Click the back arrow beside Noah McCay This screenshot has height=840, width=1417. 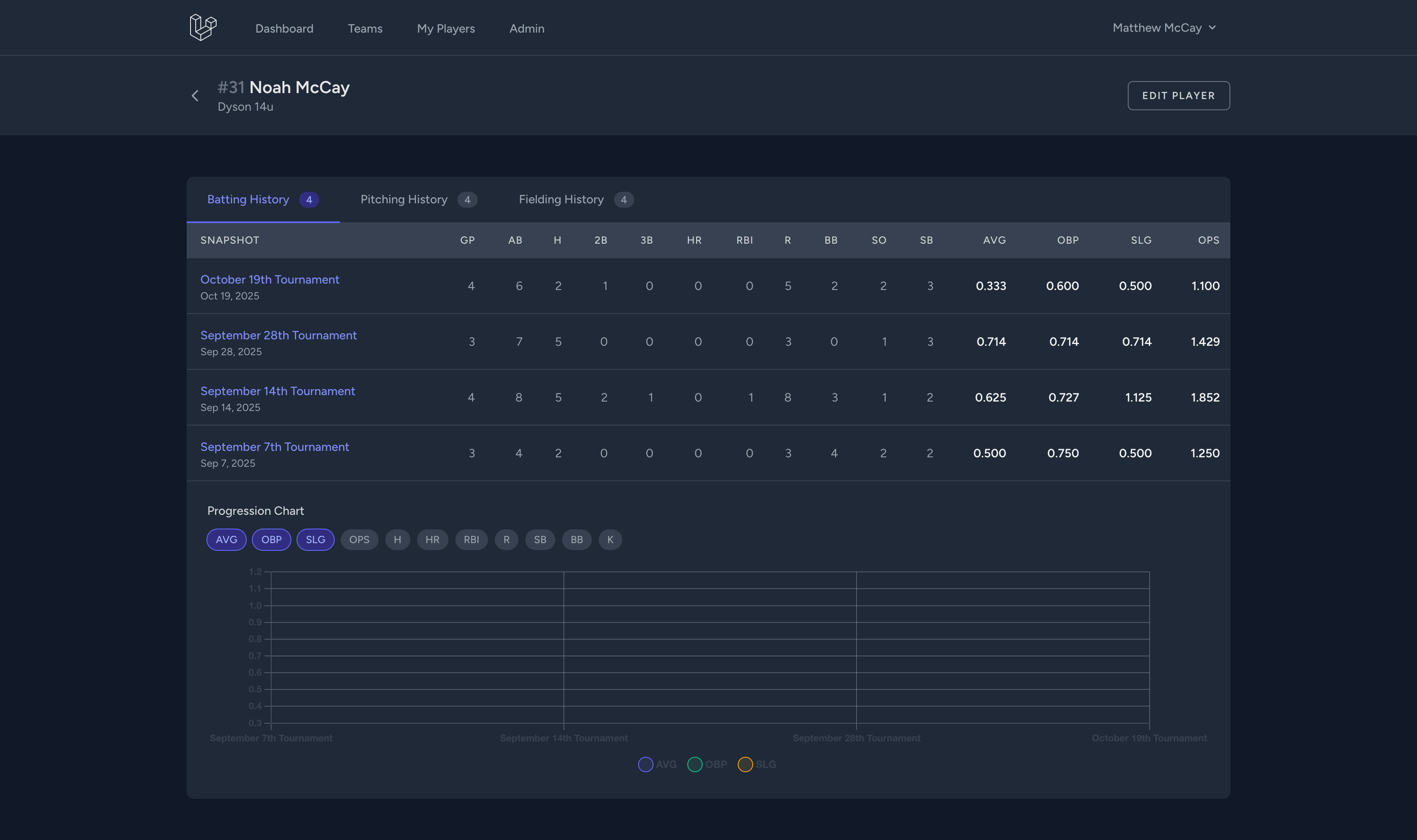[x=195, y=95]
